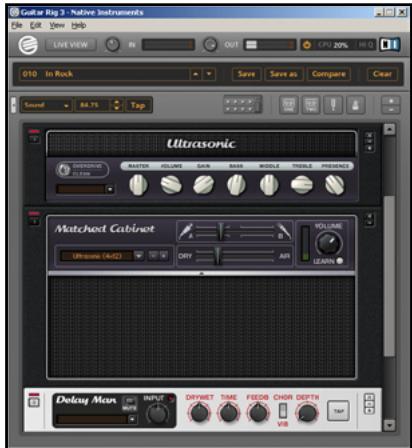Click the Guitar Rig logo icon
Image resolution: width=412 pixels, height=448 pixels.
tap(28, 45)
